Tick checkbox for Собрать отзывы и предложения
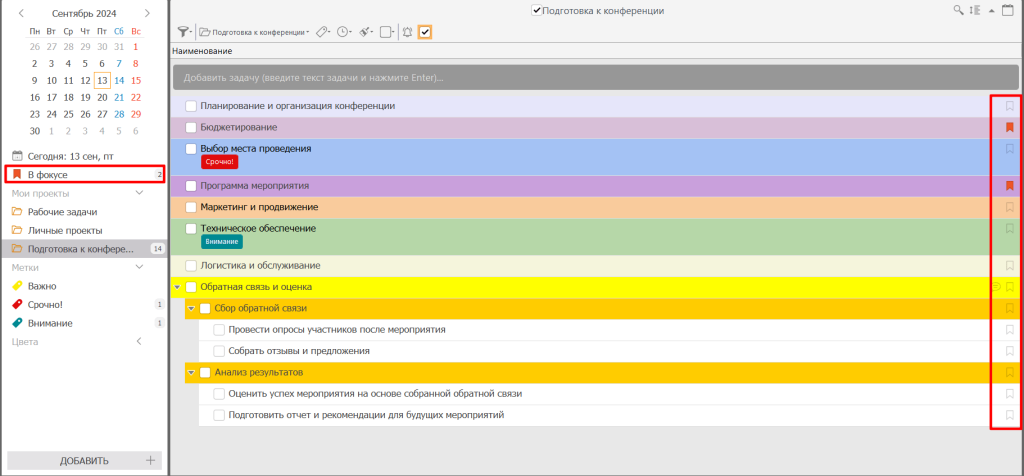This screenshot has width=1024, height=476. point(219,351)
